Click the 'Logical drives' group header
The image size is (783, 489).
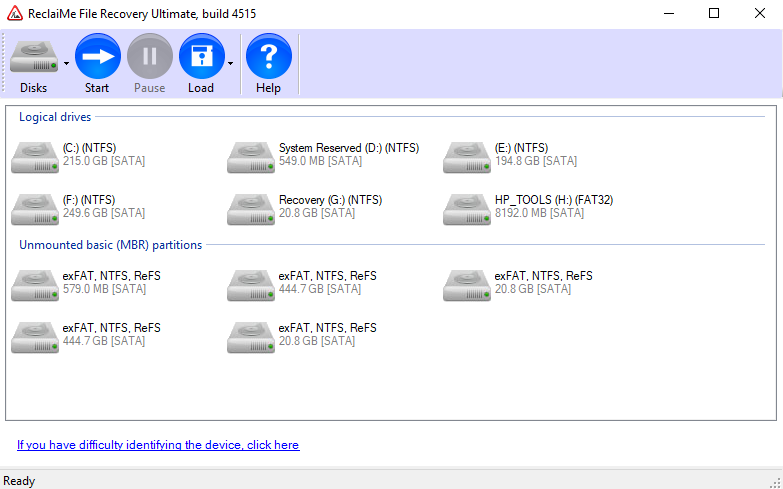pyautogui.click(x=55, y=117)
